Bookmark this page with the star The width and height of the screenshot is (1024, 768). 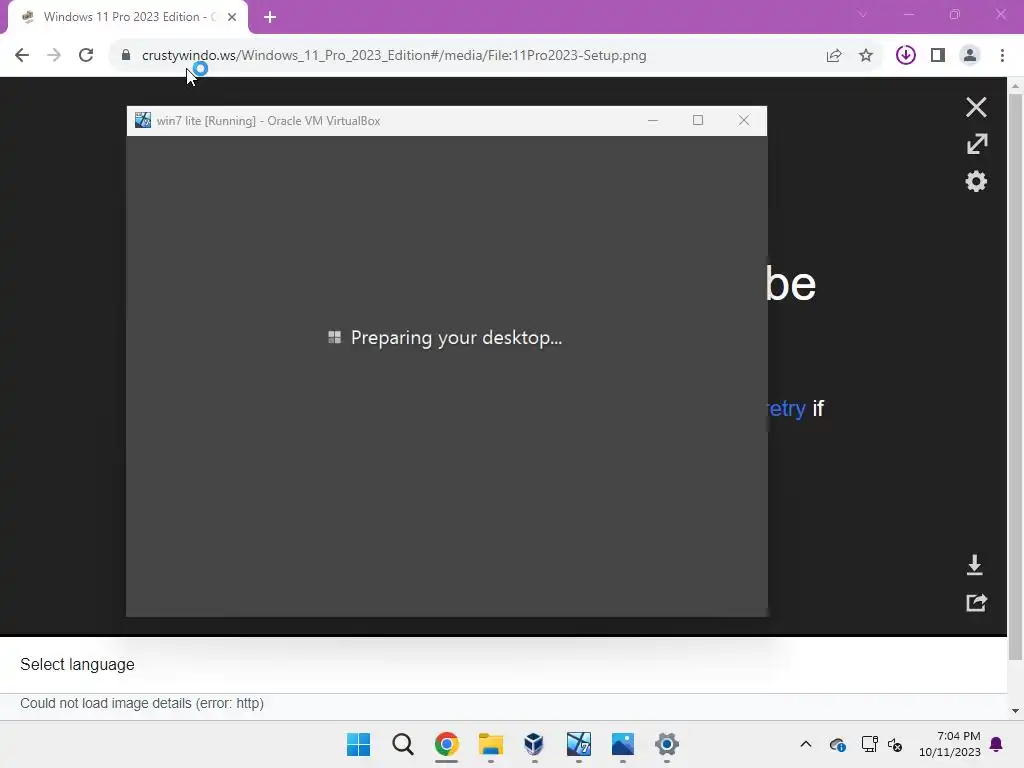point(866,56)
